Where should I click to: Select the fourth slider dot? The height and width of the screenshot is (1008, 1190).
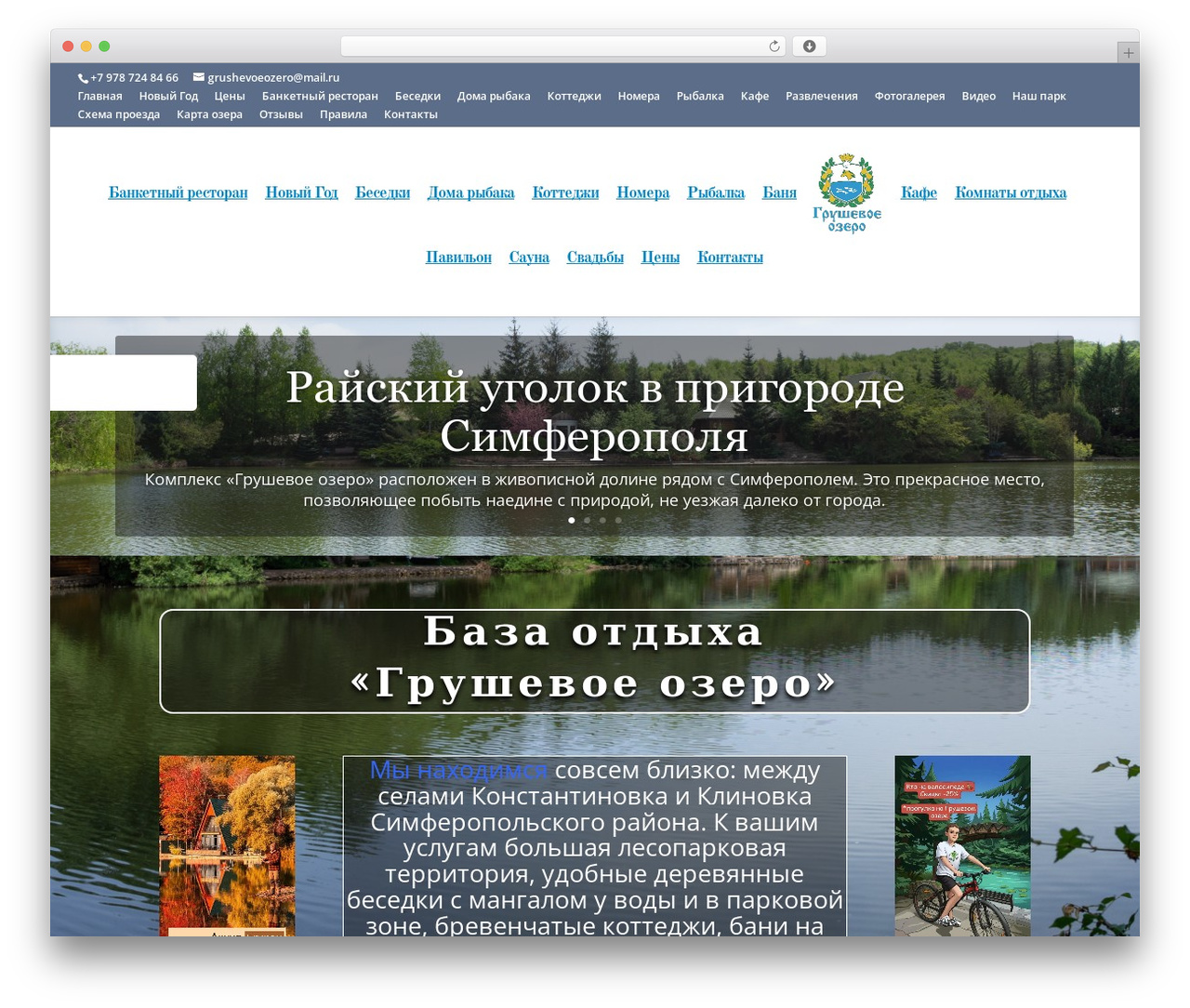(x=618, y=520)
